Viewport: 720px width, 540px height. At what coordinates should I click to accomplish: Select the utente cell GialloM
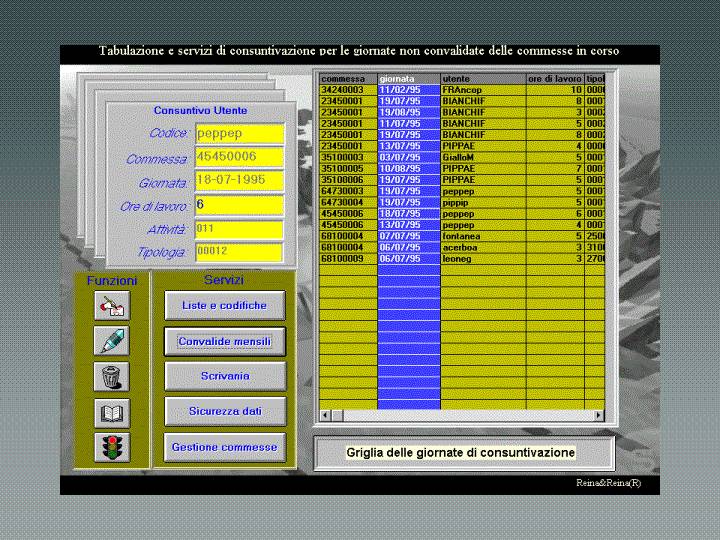point(483,158)
